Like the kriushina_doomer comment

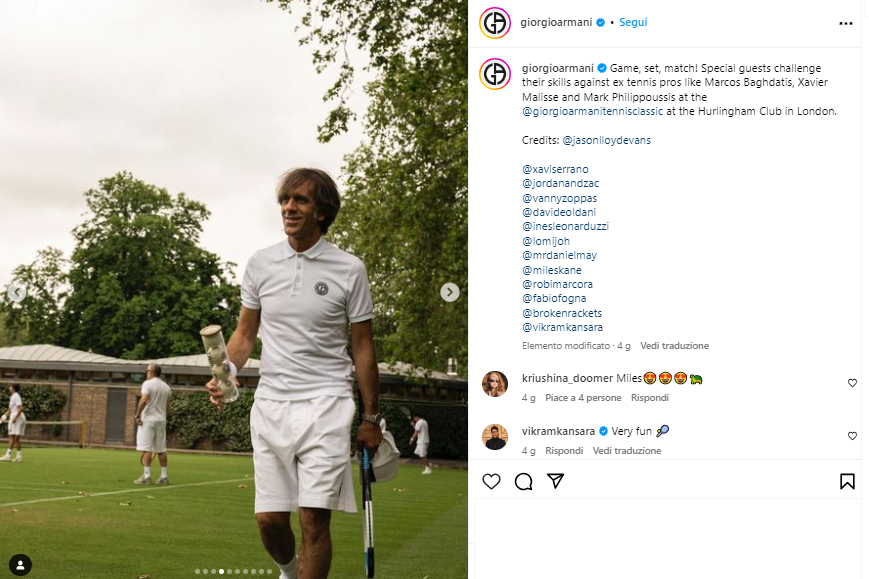[x=852, y=383]
